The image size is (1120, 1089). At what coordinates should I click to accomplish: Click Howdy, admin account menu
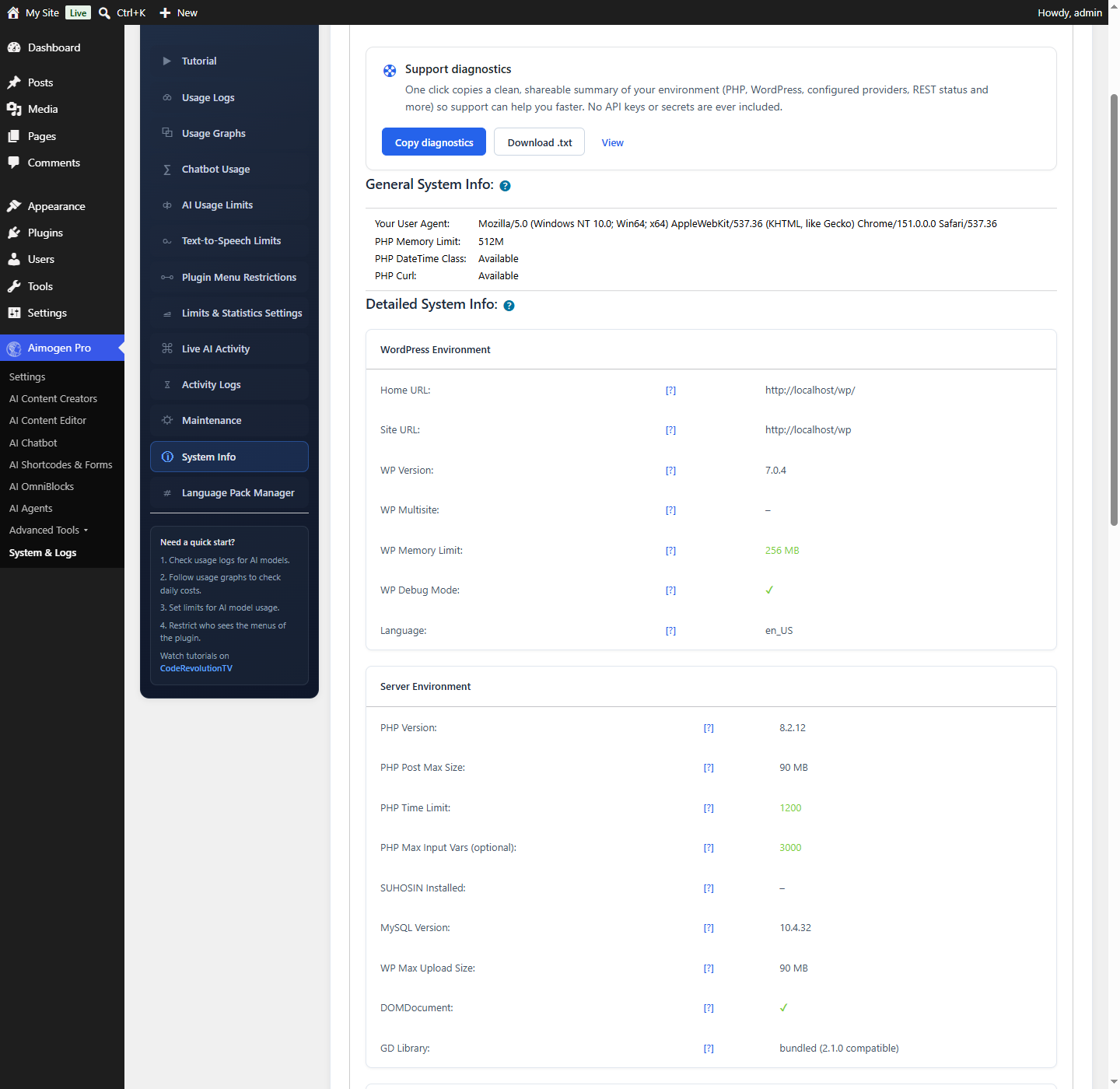[x=1069, y=12]
